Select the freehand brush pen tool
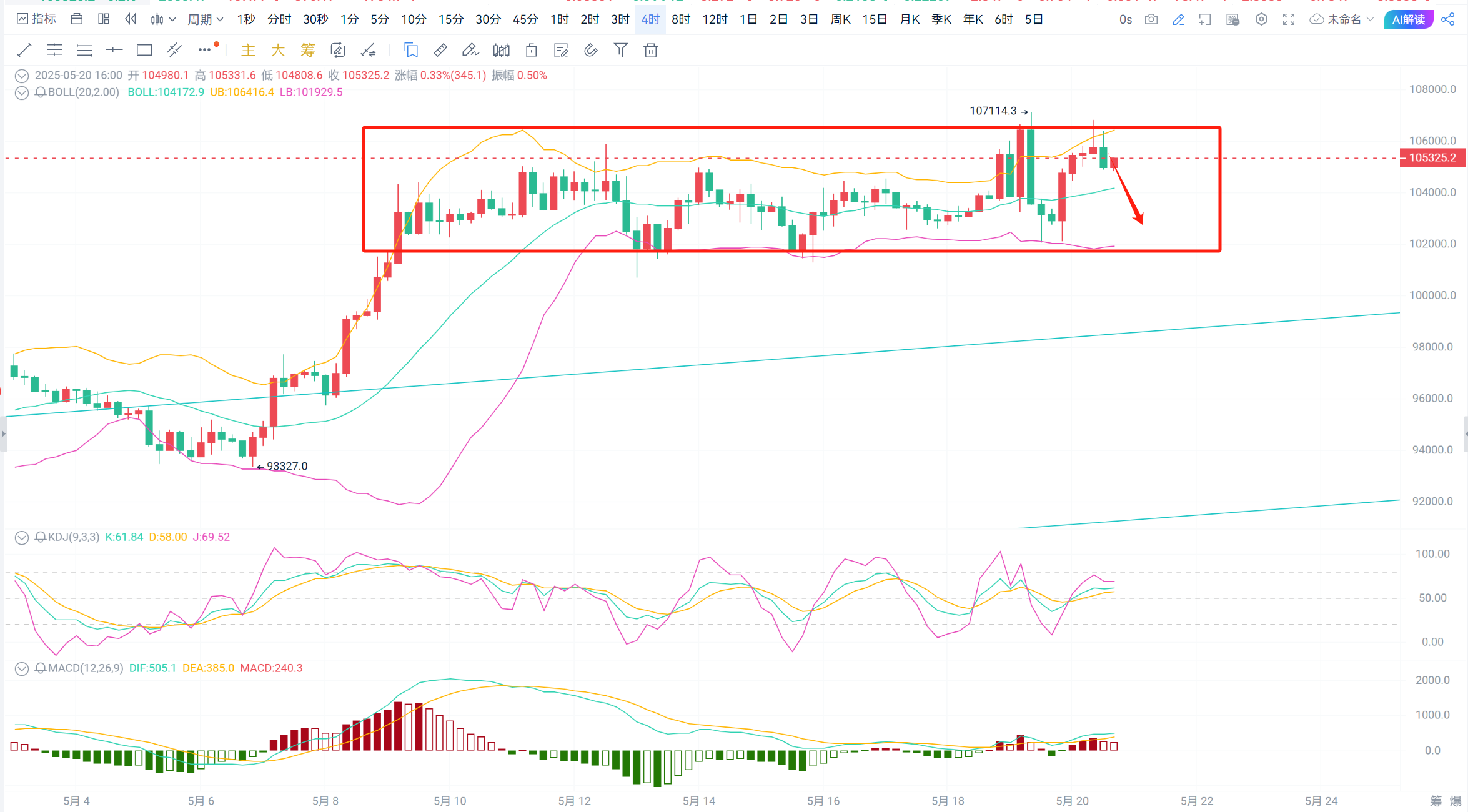 point(470,50)
